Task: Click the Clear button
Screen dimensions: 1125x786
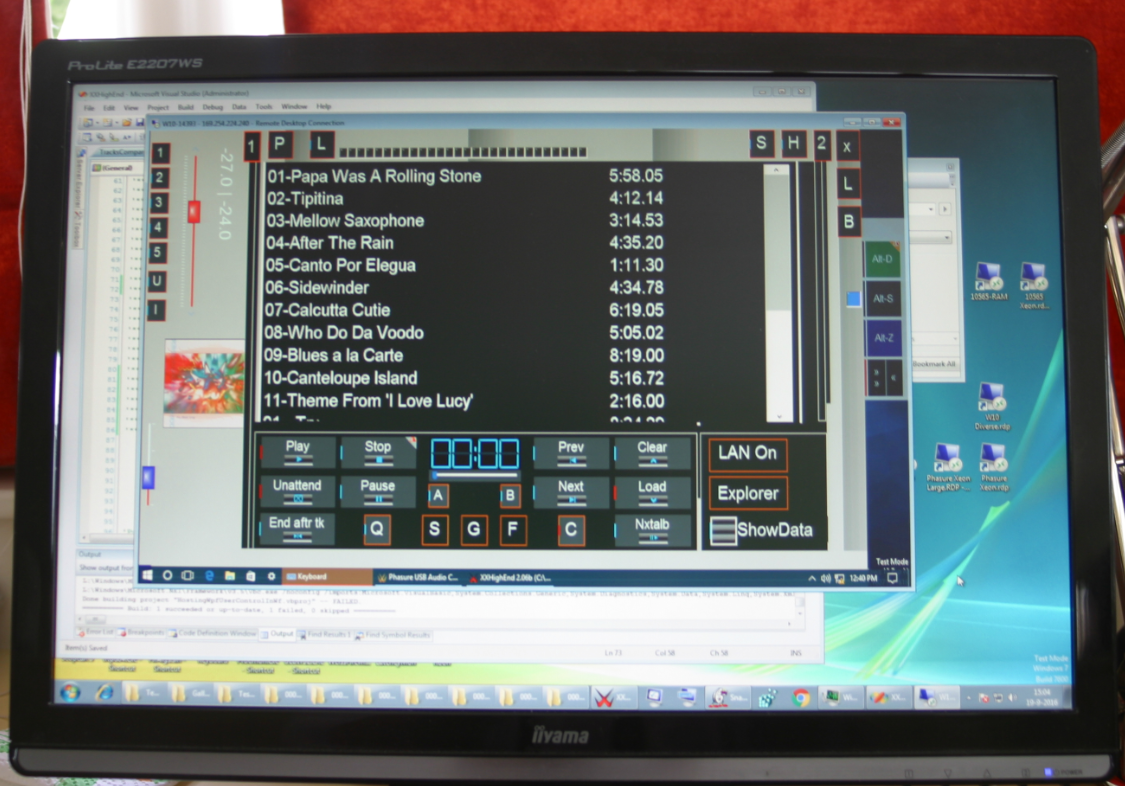Action: pos(652,452)
